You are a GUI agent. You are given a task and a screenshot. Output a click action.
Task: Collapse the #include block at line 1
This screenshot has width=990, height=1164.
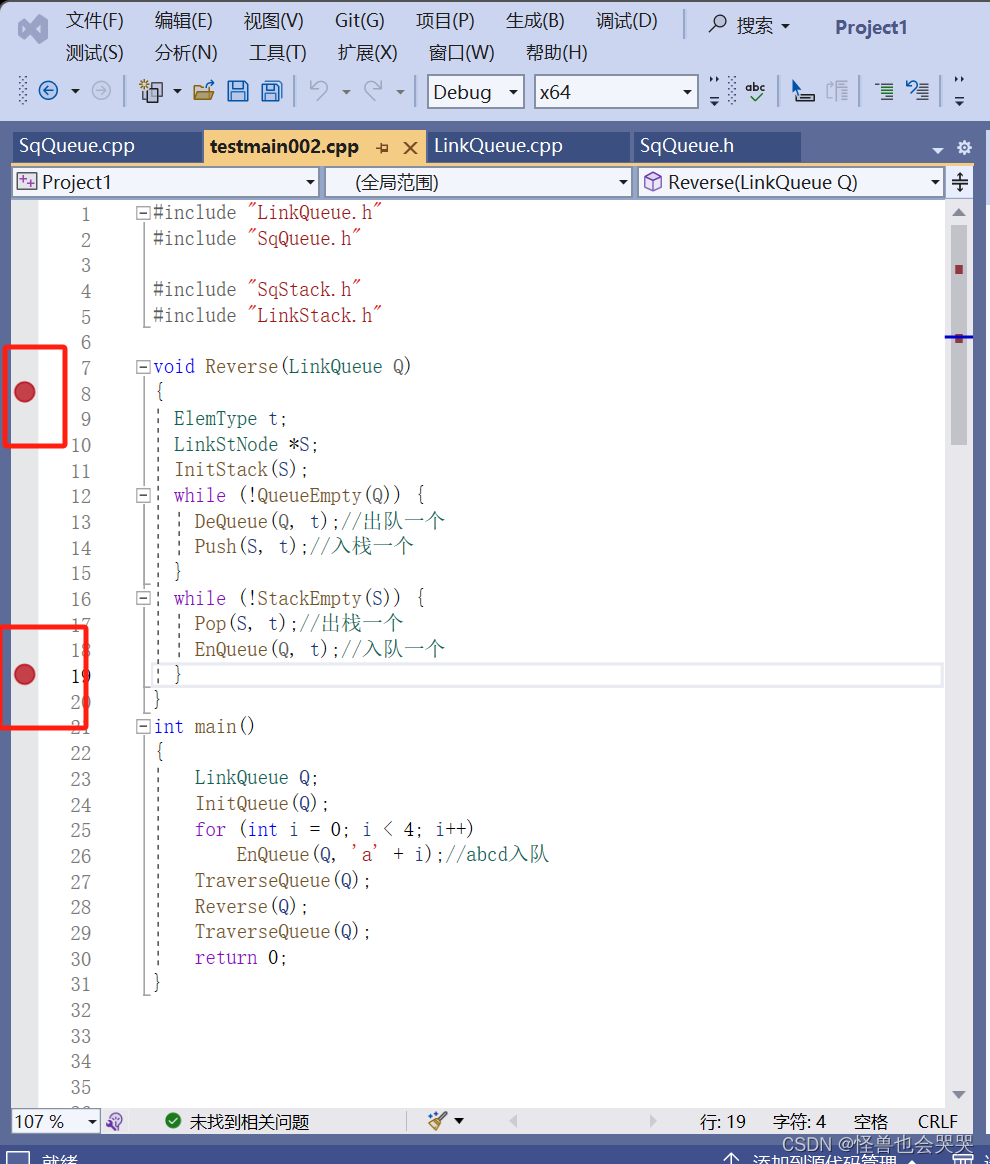(143, 214)
